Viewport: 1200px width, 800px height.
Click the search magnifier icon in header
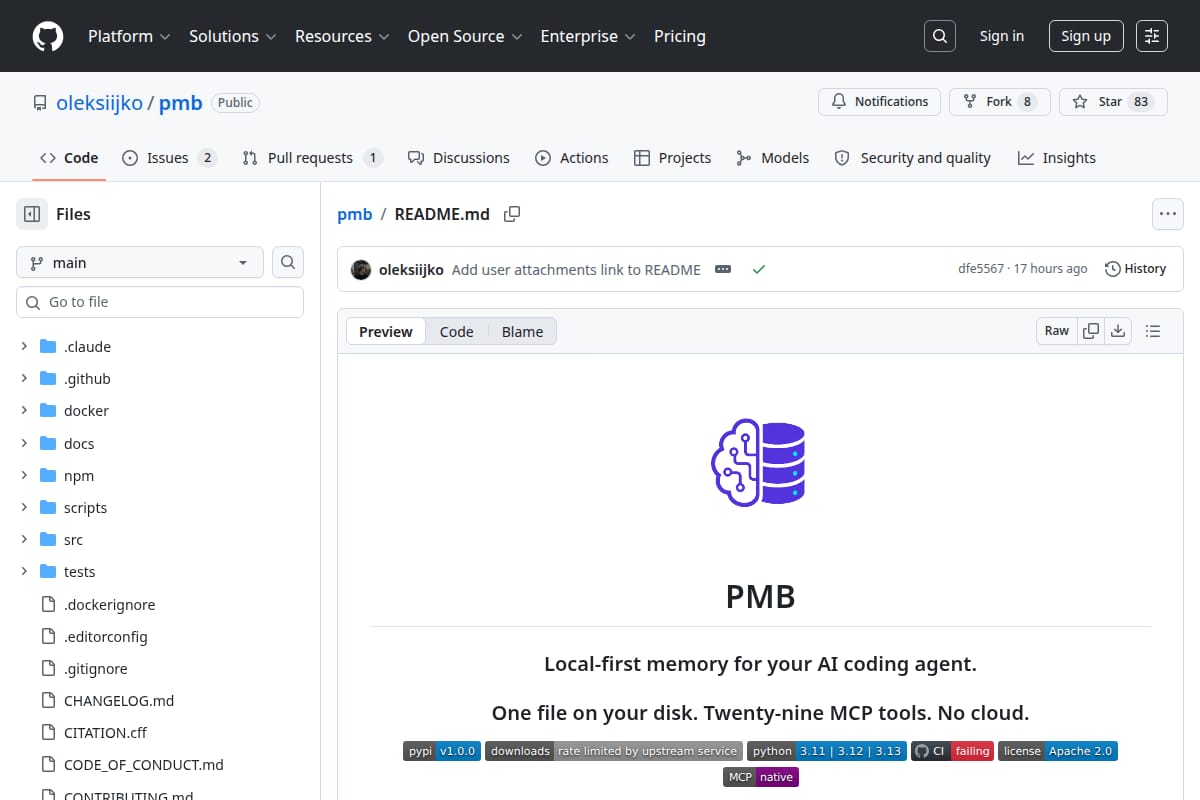tap(939, 36)
